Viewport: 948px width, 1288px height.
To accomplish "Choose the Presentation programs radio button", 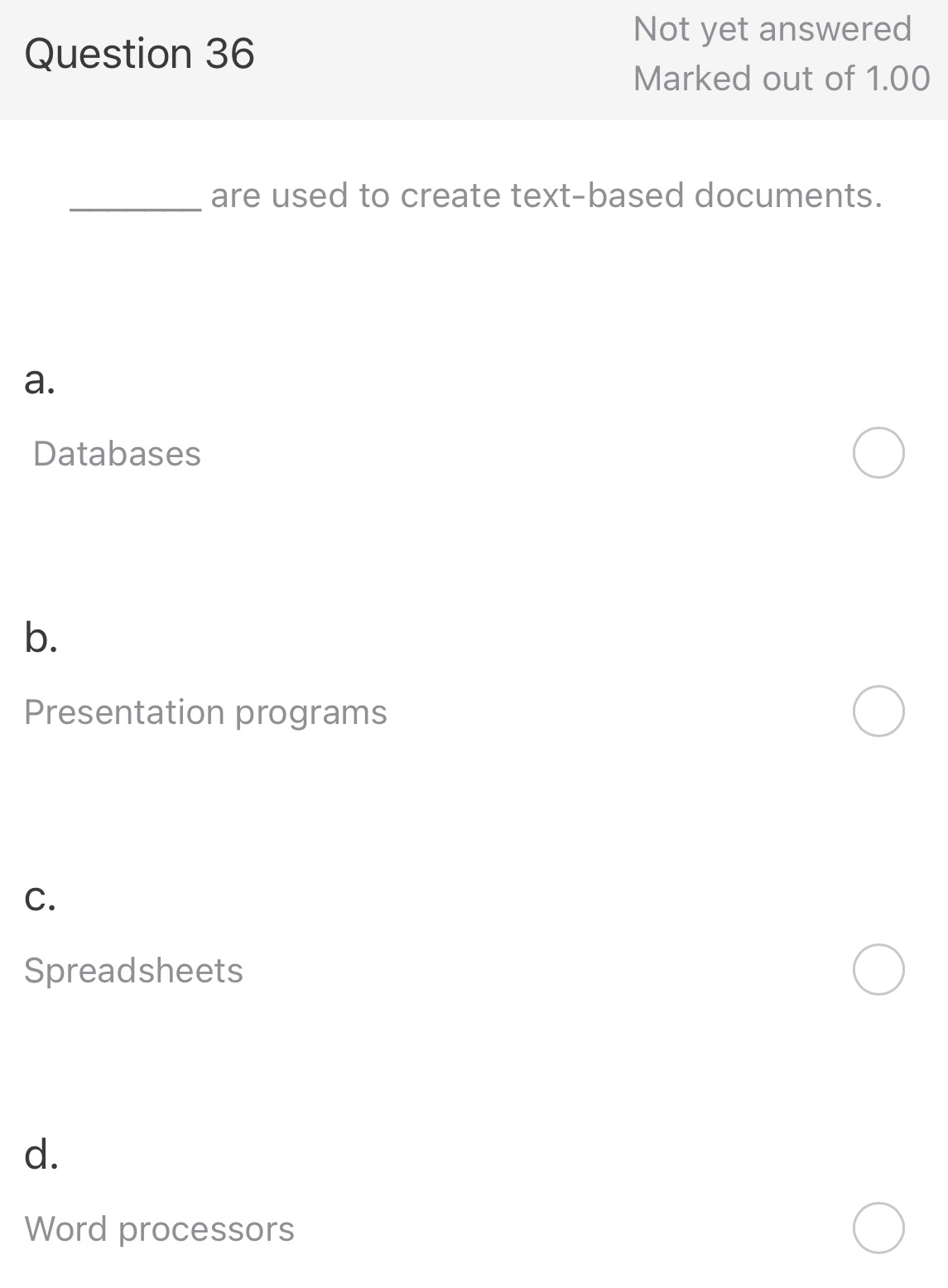I will coord(878,712).
